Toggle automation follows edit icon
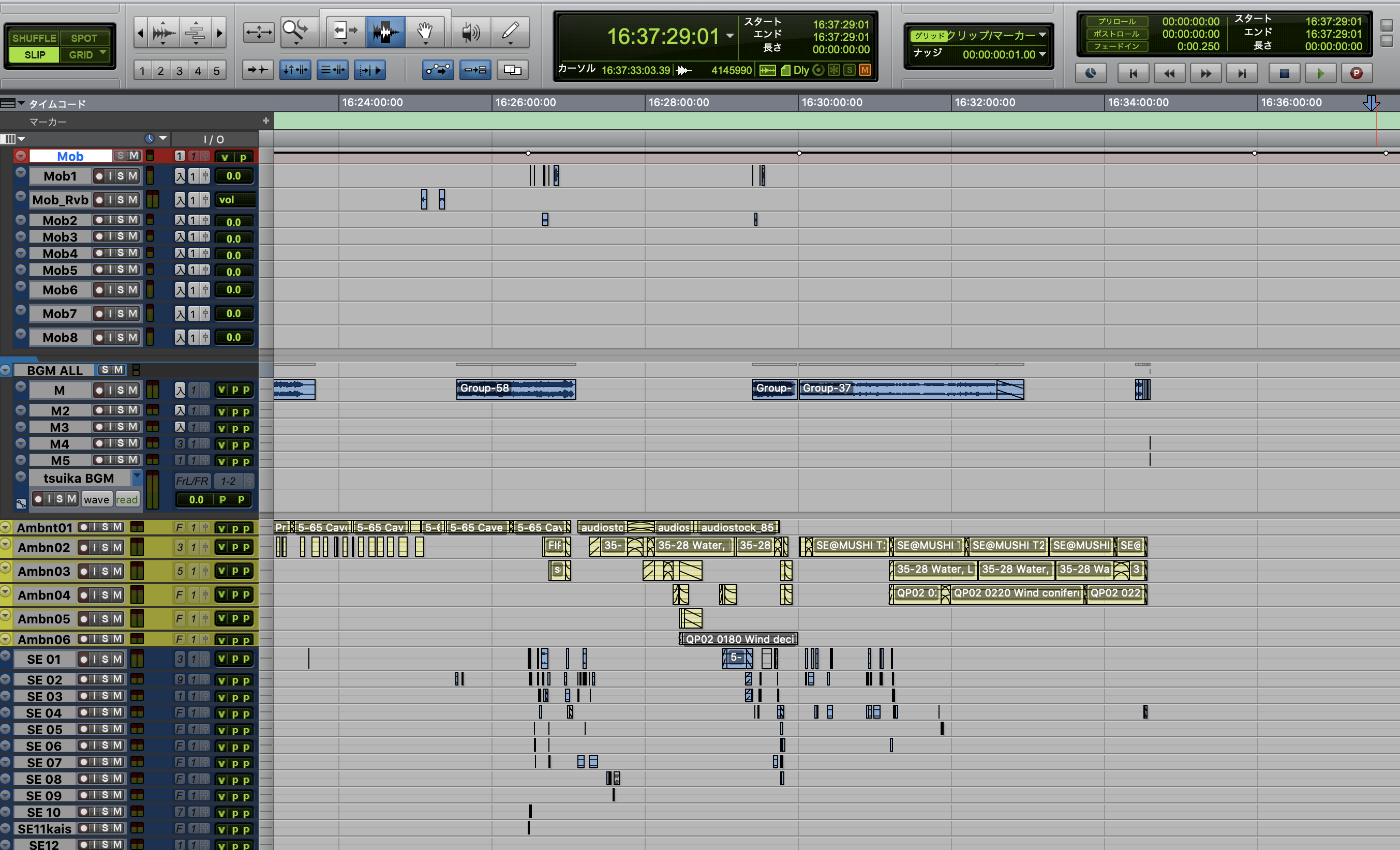The image size is (1400, 850). [438, 70]
